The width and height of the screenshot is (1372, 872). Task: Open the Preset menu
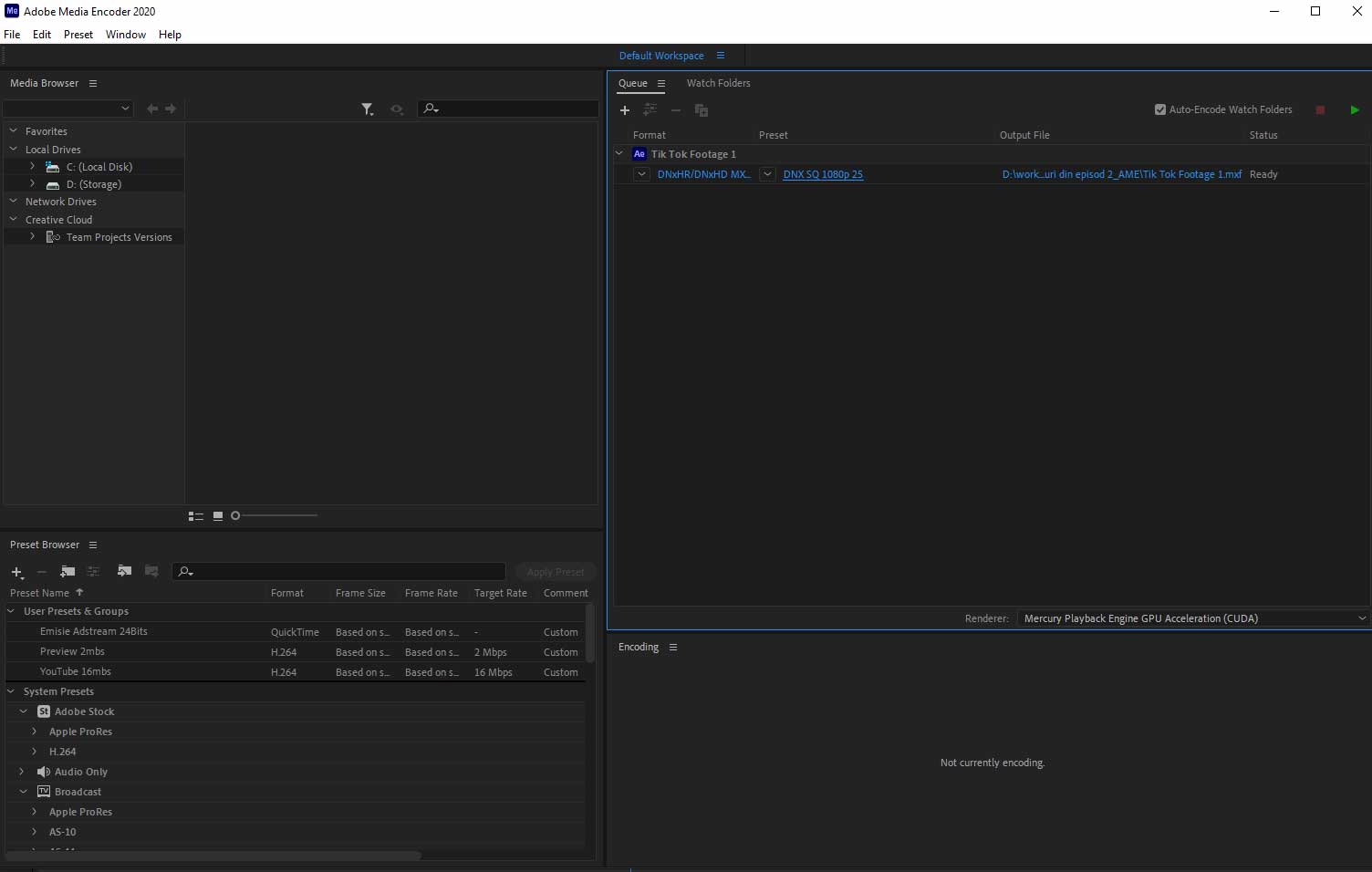pos(78,34)
